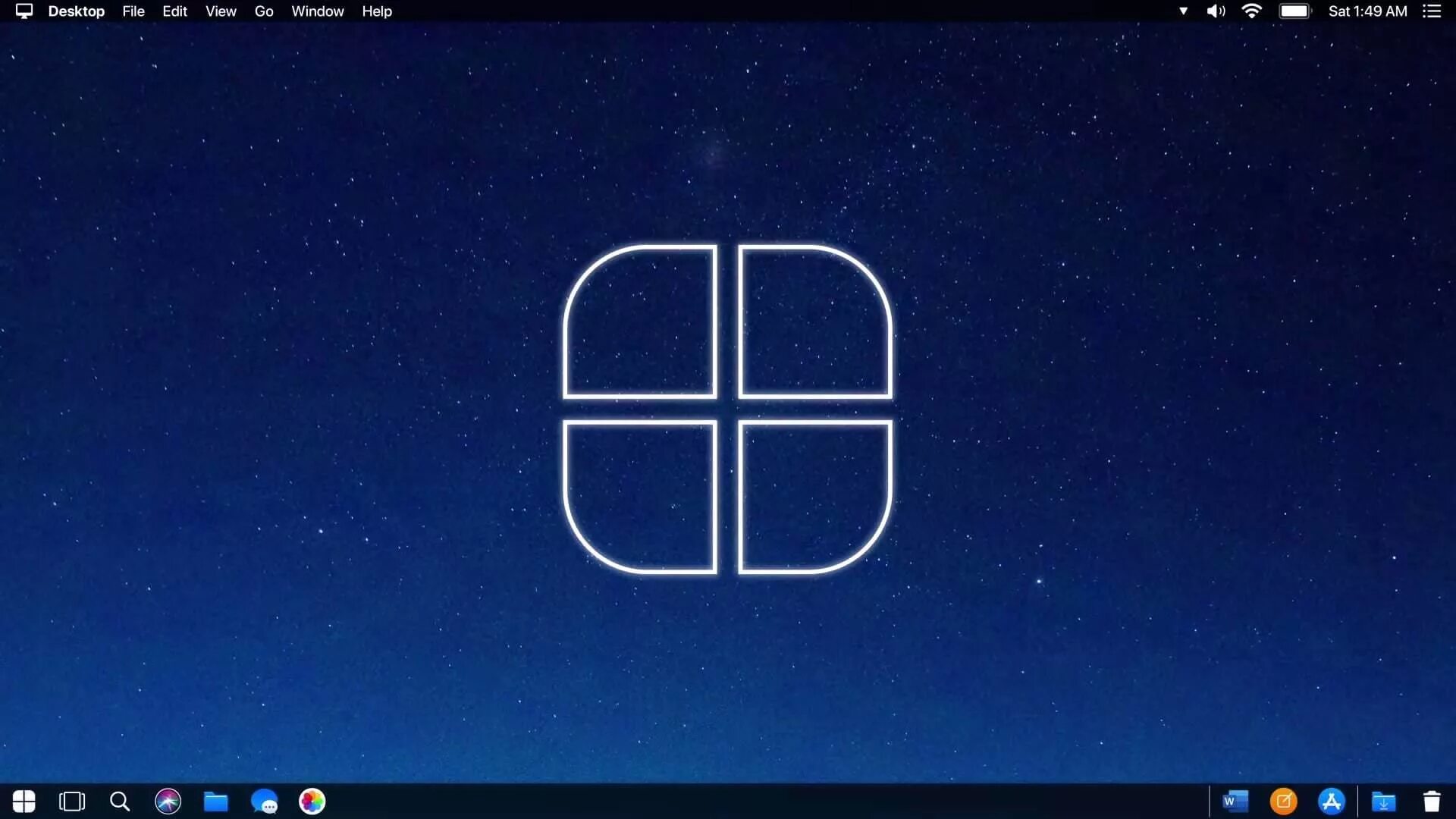1456x819 pixels.
Task: Launch the App Store icon
Action: 1332,802
